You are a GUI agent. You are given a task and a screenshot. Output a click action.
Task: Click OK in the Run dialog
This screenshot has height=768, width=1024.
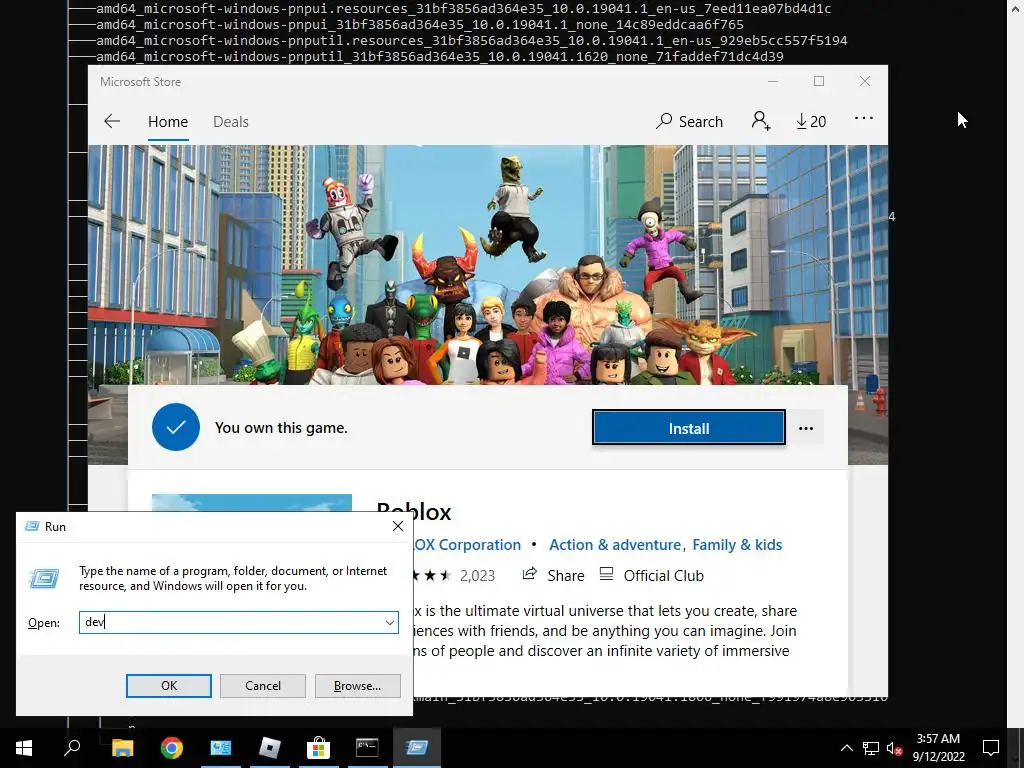click(x=168, y=686)
